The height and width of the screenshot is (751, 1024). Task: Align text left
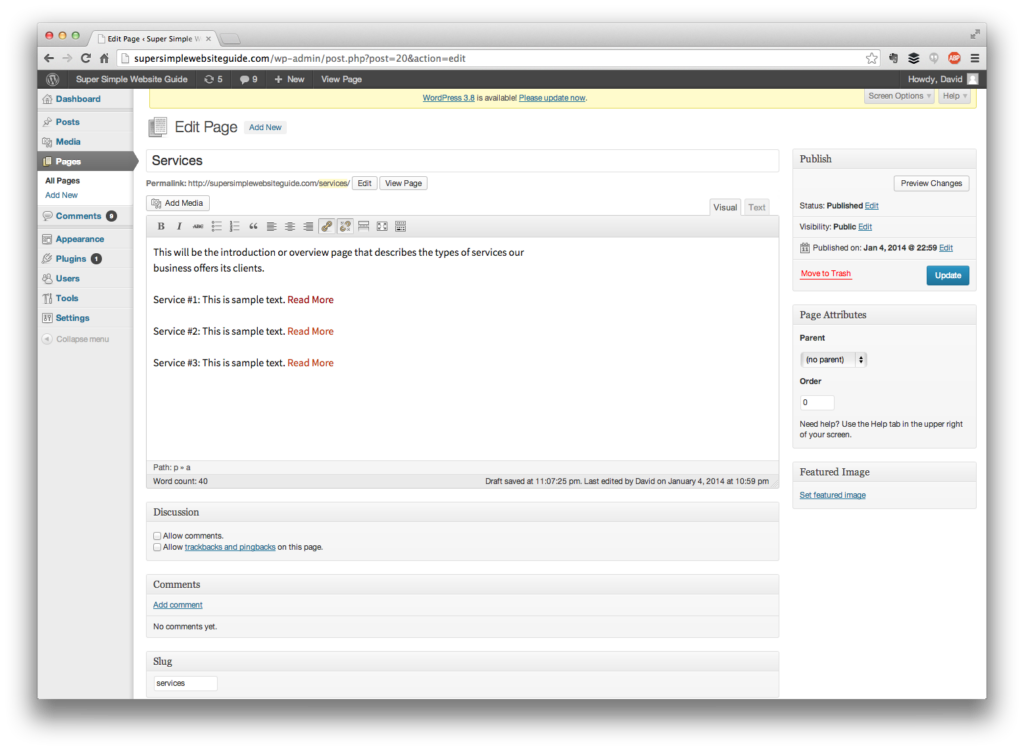pos(271,226)
